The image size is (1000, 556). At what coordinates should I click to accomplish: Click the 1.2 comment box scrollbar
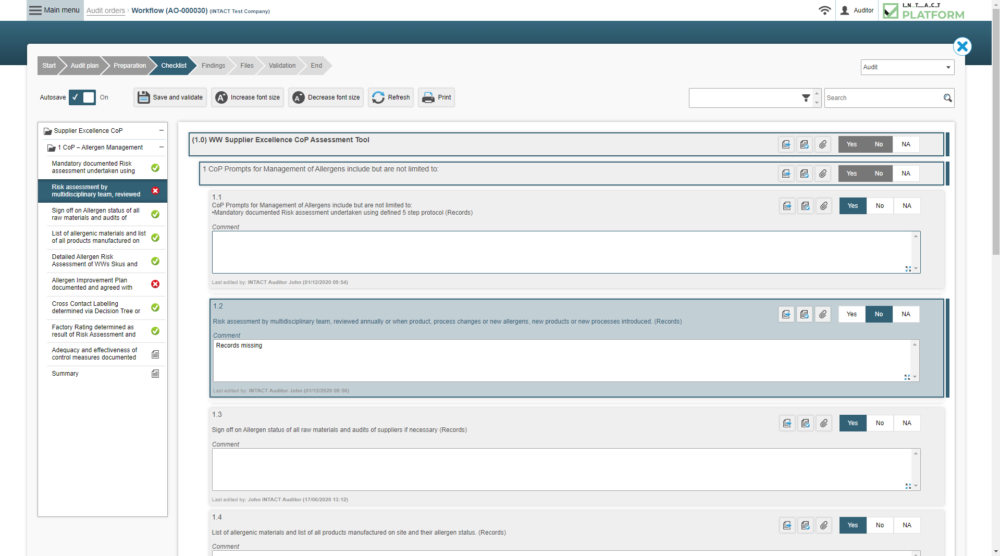click(915, 361)
